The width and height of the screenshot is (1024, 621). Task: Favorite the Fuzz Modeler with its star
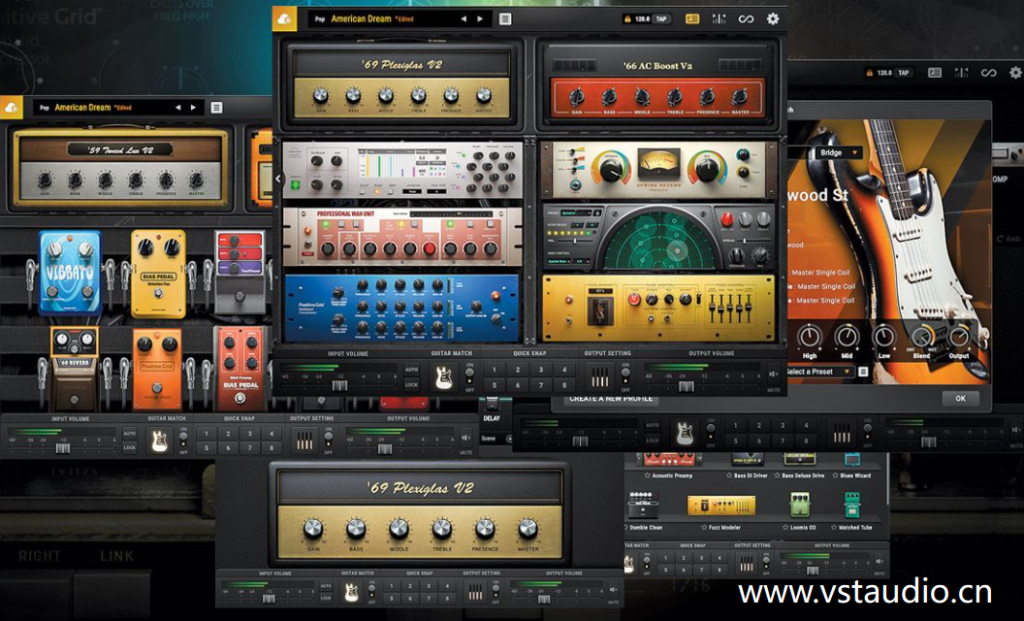click(703, 528)
